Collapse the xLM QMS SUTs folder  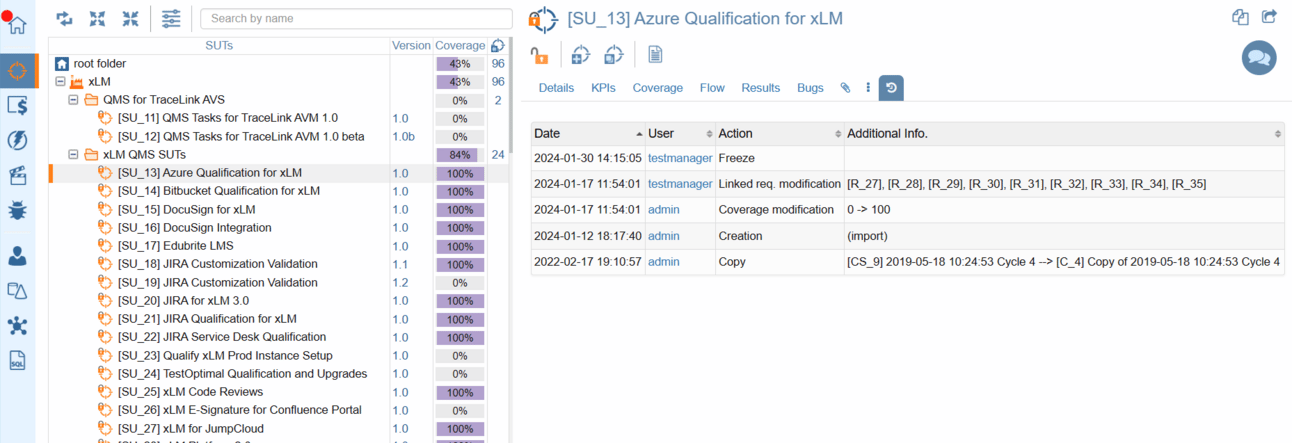(x=73, y=155)
